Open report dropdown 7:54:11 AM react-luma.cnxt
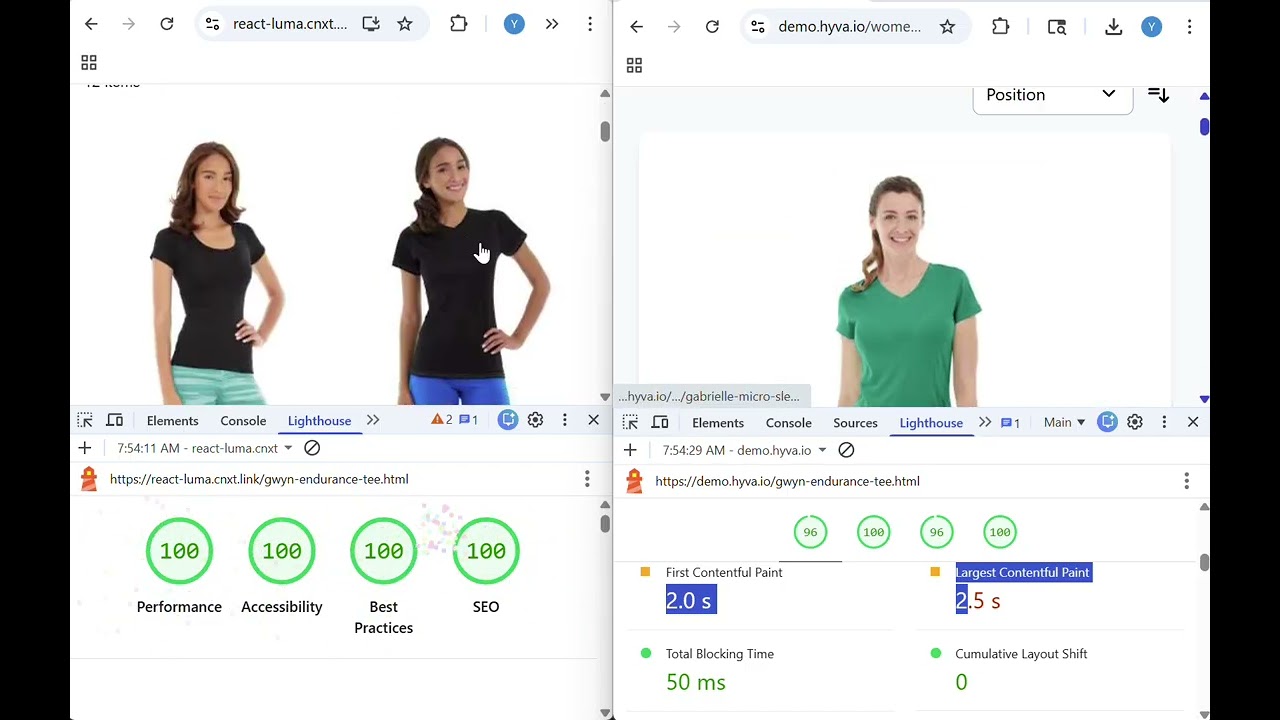The image size is (1280, 720). click(x=205, y=448)
